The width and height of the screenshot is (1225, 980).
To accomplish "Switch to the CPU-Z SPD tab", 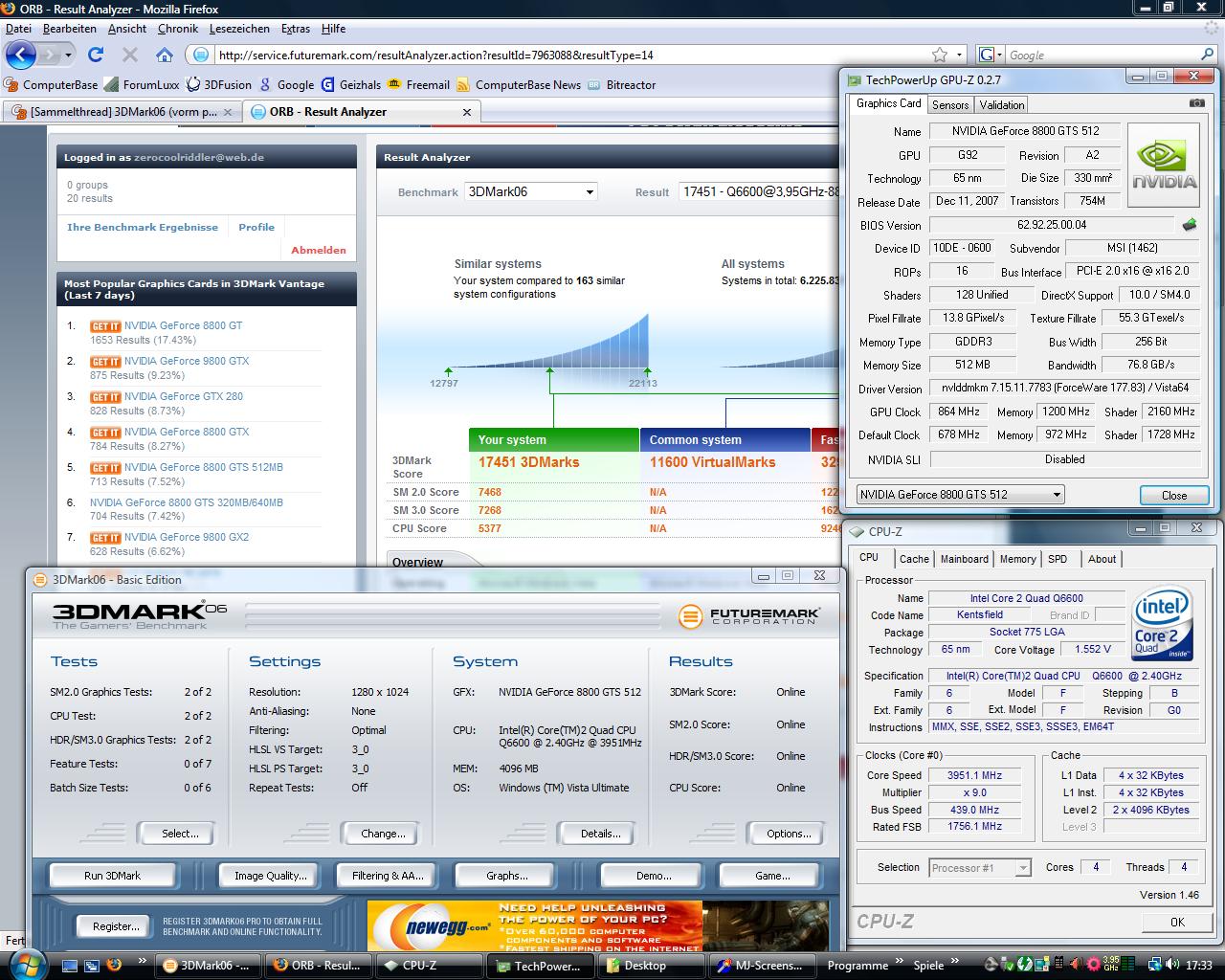I will (1058, 559).
